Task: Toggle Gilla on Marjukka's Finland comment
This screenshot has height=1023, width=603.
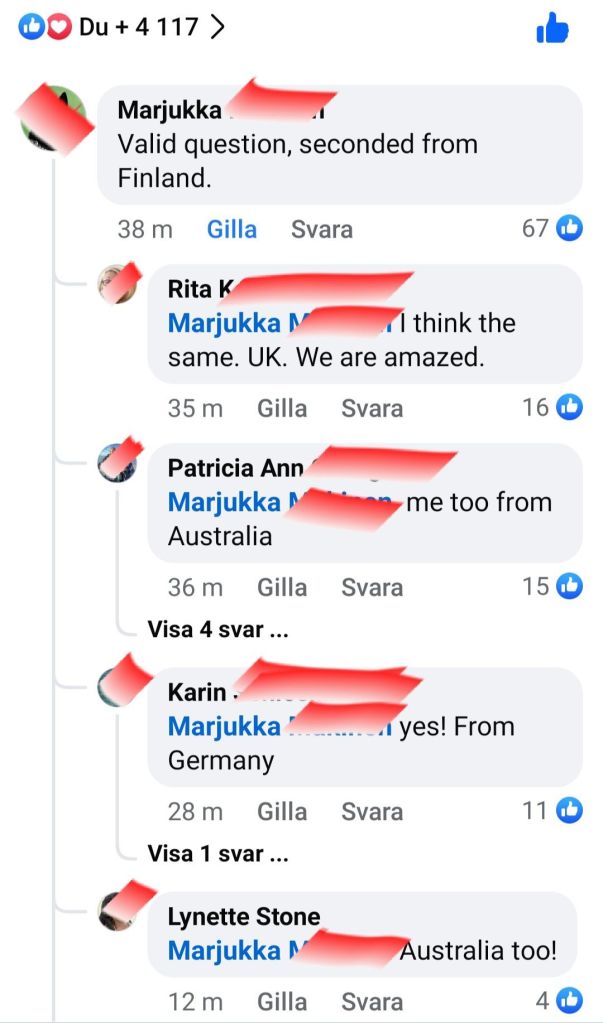Action: (232, 230)
